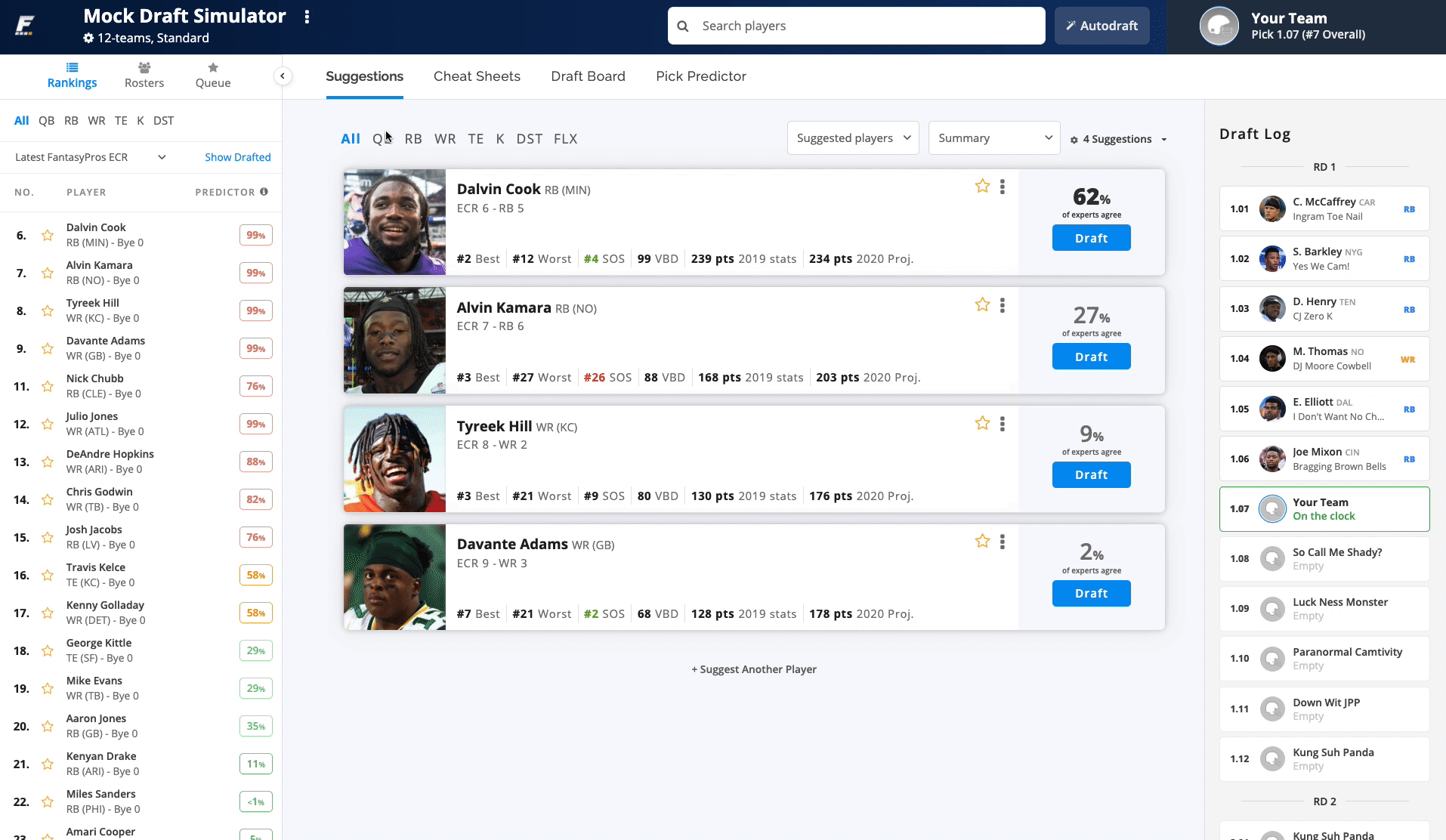Filter suggestions by RB position

[413, 139]
